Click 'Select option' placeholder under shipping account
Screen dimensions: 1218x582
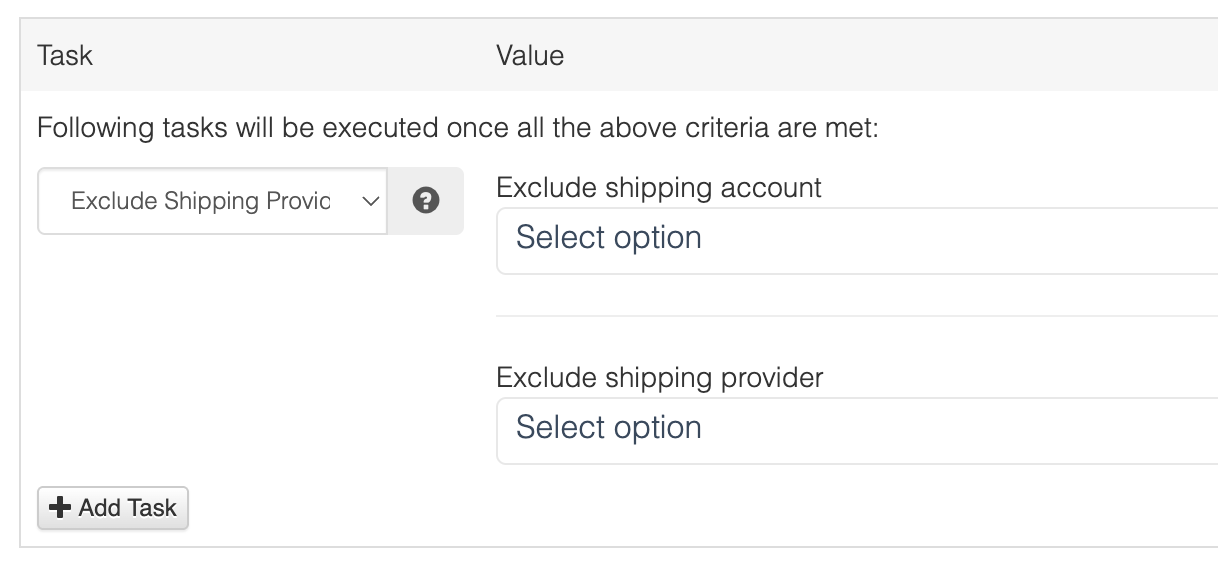(609, 238)
